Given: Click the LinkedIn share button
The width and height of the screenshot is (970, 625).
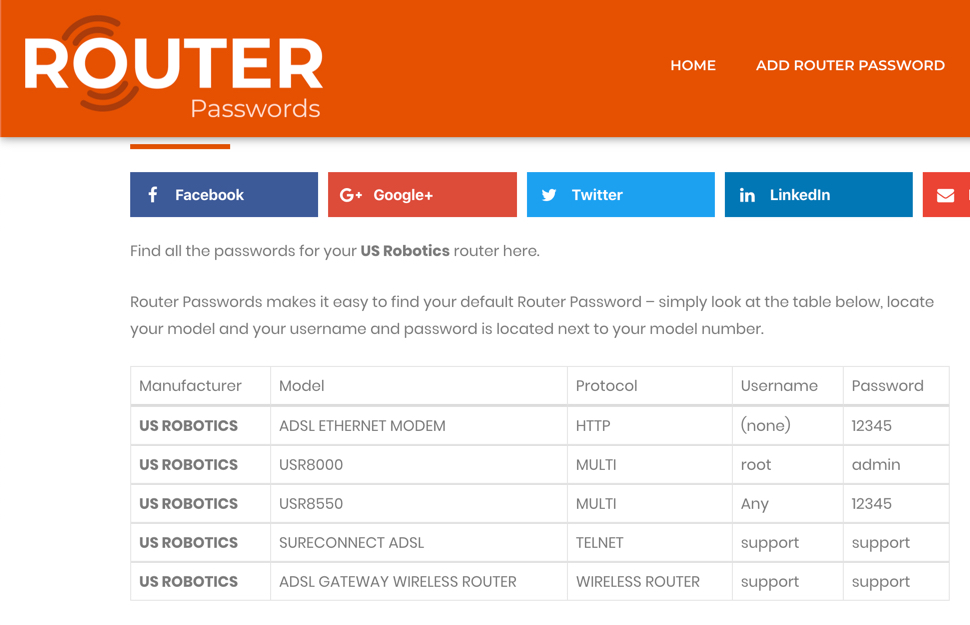Looking at the screenshot, I should click(817, 194).
